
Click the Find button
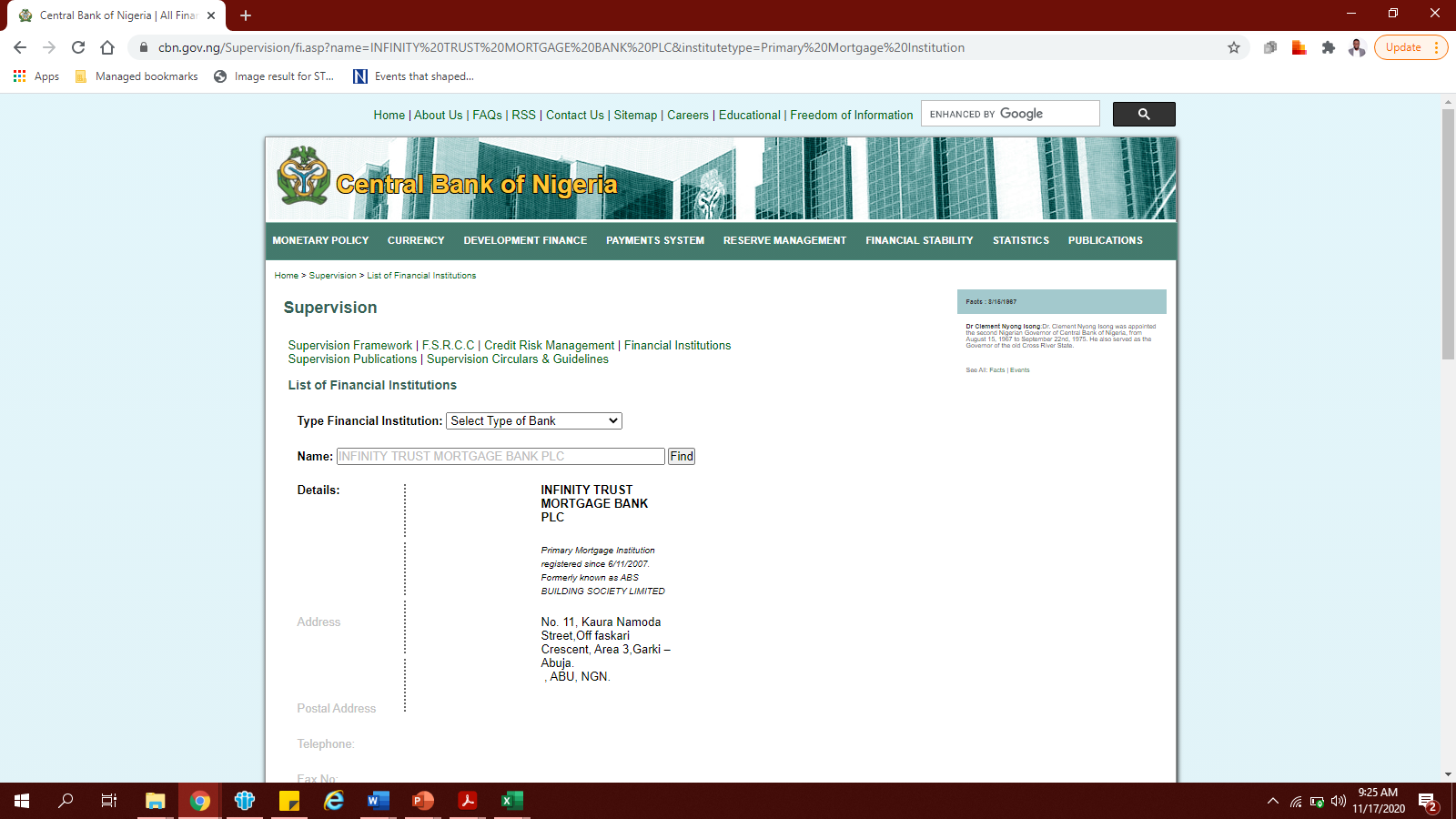pos(682,456)
